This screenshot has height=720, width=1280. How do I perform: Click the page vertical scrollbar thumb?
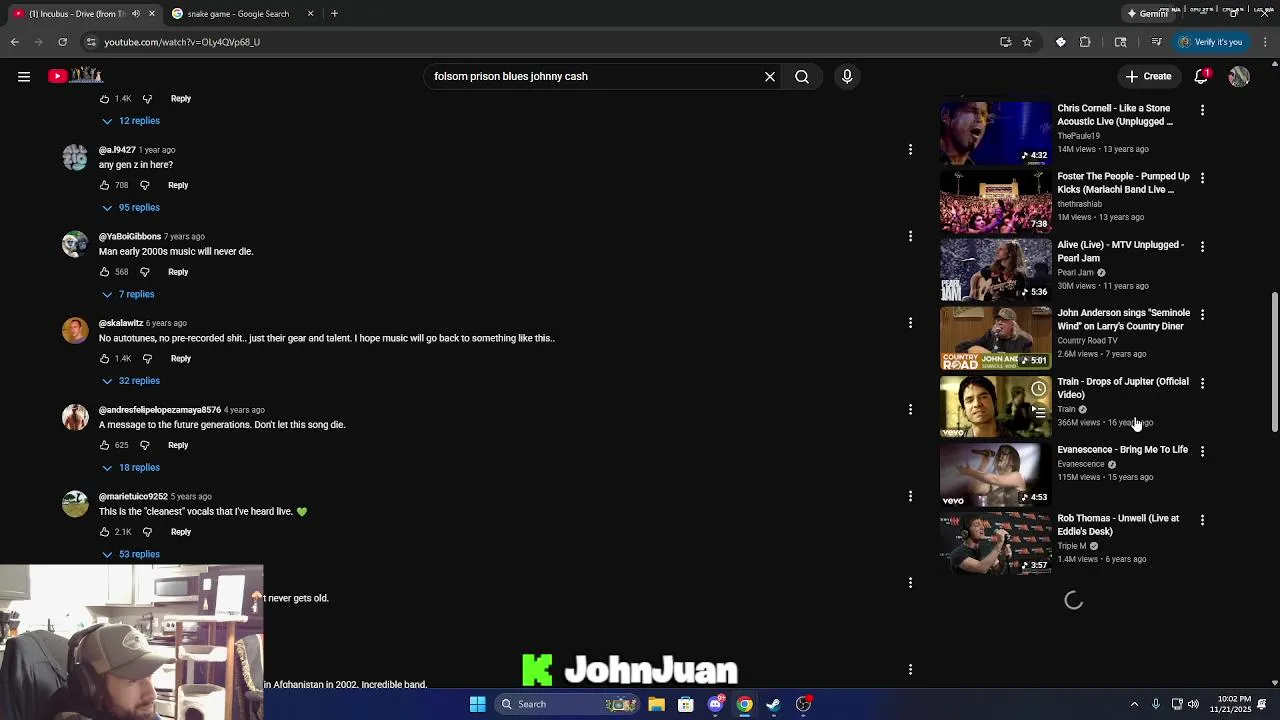(x=1274, y=362)
